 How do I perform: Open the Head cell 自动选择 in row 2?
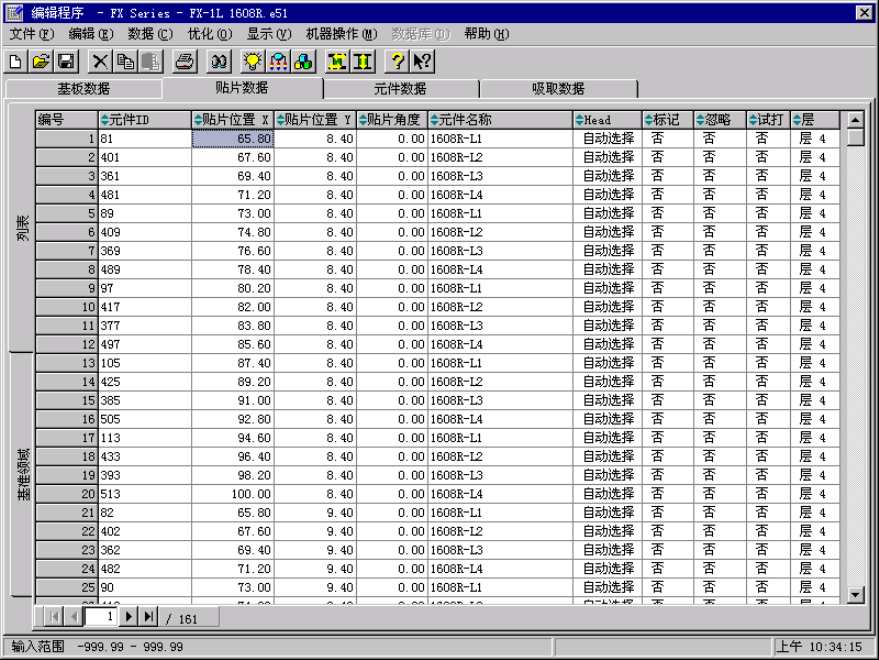click(608, 157)
